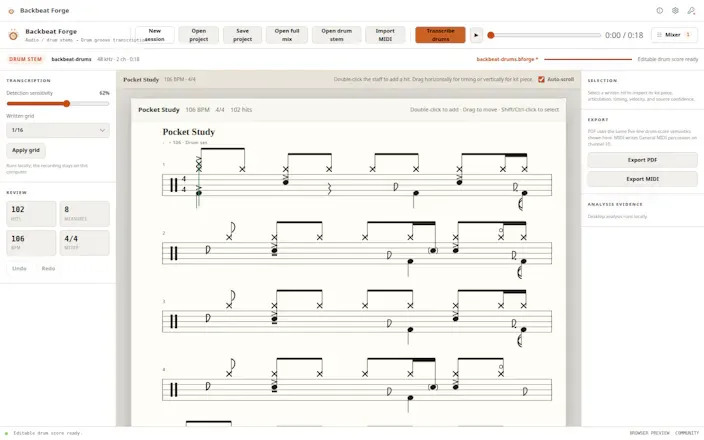Click the chevron arrow of Written grid

tap(102, 130)
